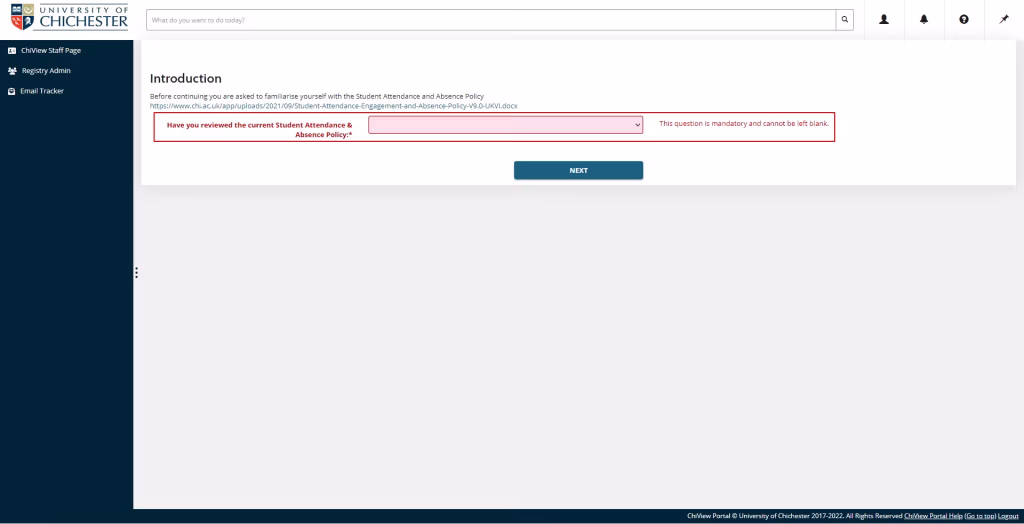Open the Student Attendance policy document link

coord(333,105)
